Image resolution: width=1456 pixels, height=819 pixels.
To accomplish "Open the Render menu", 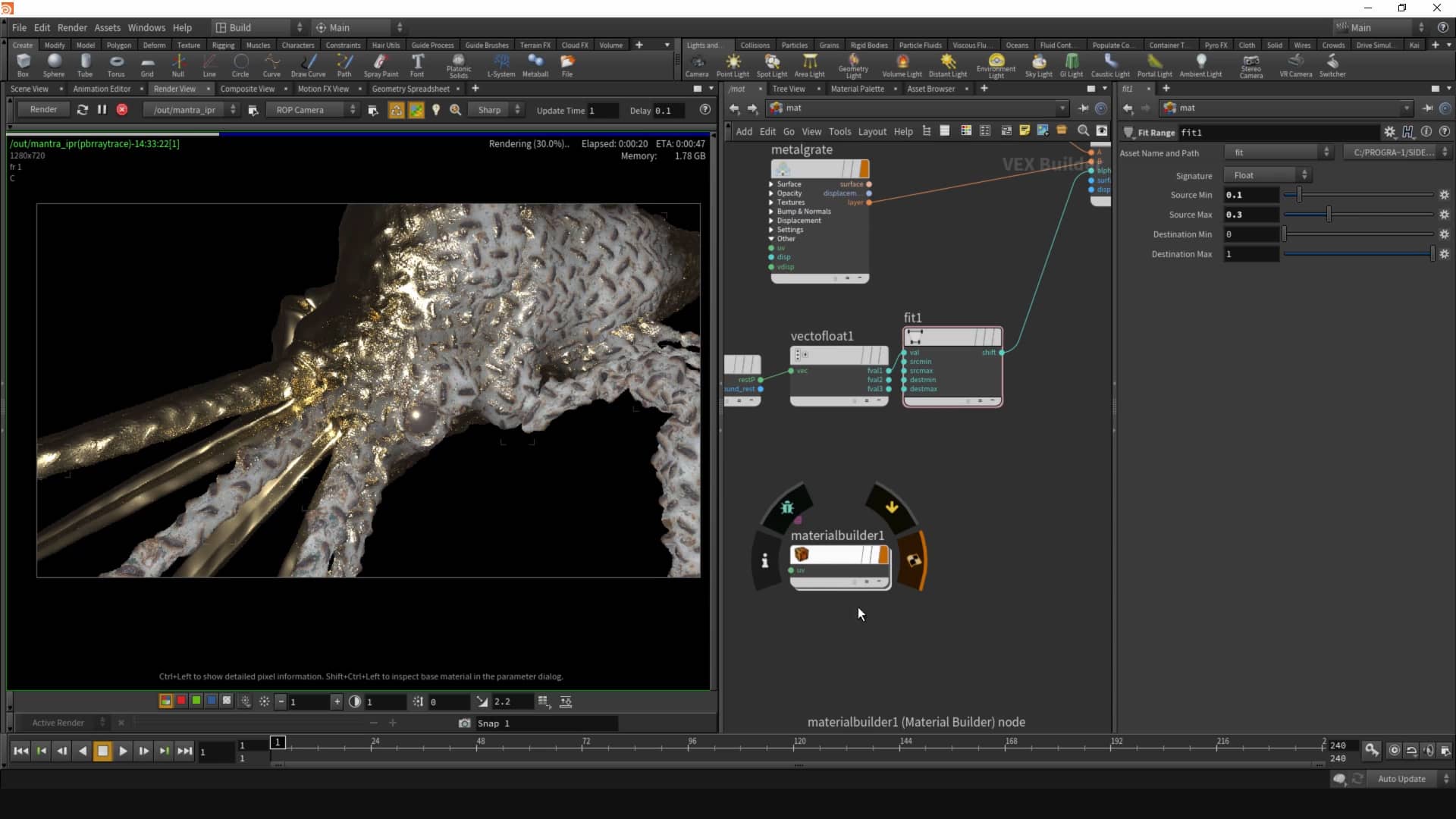I will click(72, 27).
